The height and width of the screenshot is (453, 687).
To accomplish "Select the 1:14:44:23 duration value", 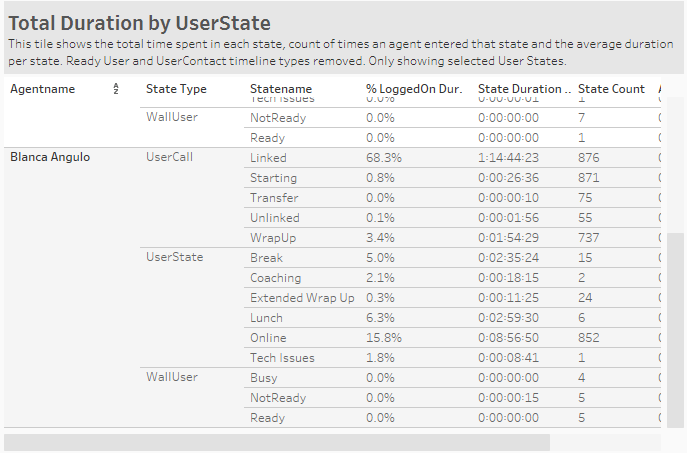I will pos(509,158).
